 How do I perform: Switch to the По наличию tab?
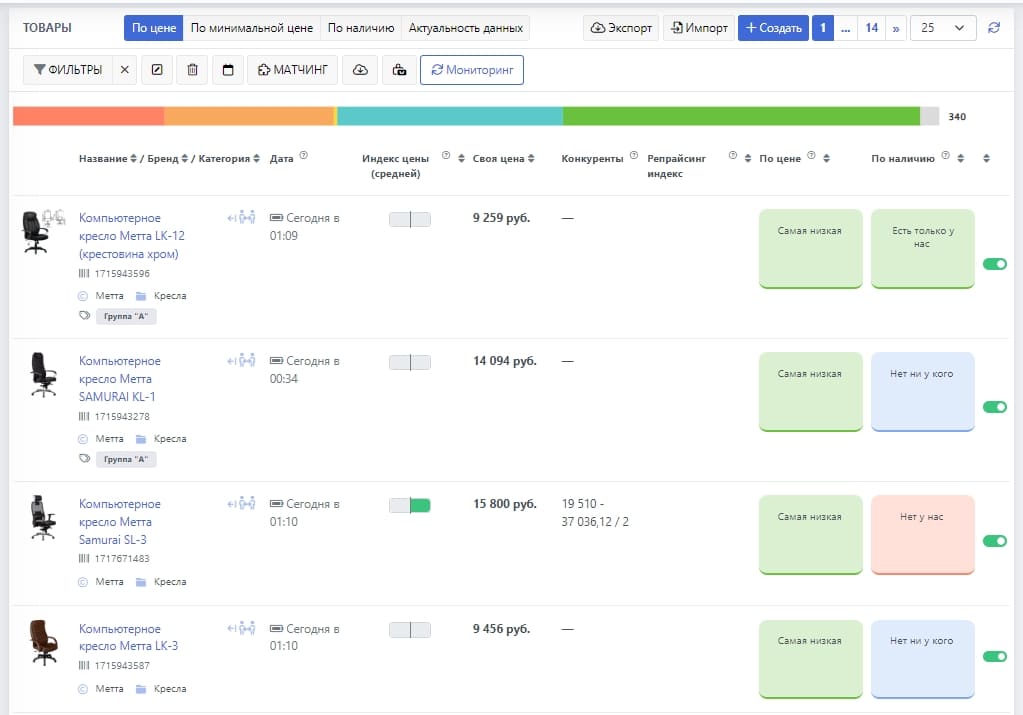[361, 28]
